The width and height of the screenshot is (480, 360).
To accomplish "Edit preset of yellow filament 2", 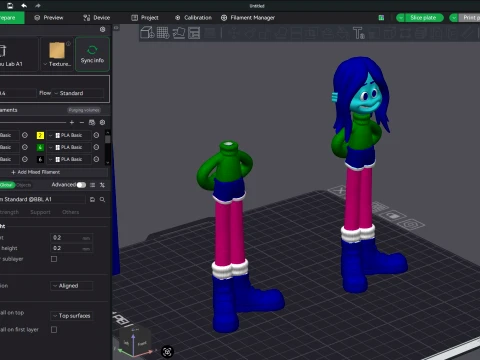I will click(x=96, y=135).
